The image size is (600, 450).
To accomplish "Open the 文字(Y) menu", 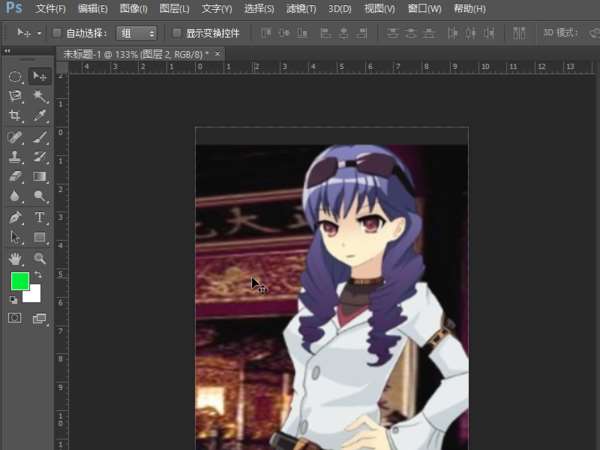I will point(217,8).
